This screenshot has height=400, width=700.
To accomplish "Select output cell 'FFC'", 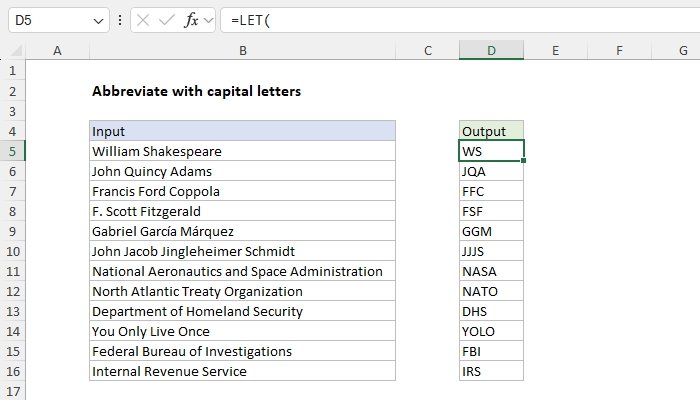I will [x=491, y=192].
